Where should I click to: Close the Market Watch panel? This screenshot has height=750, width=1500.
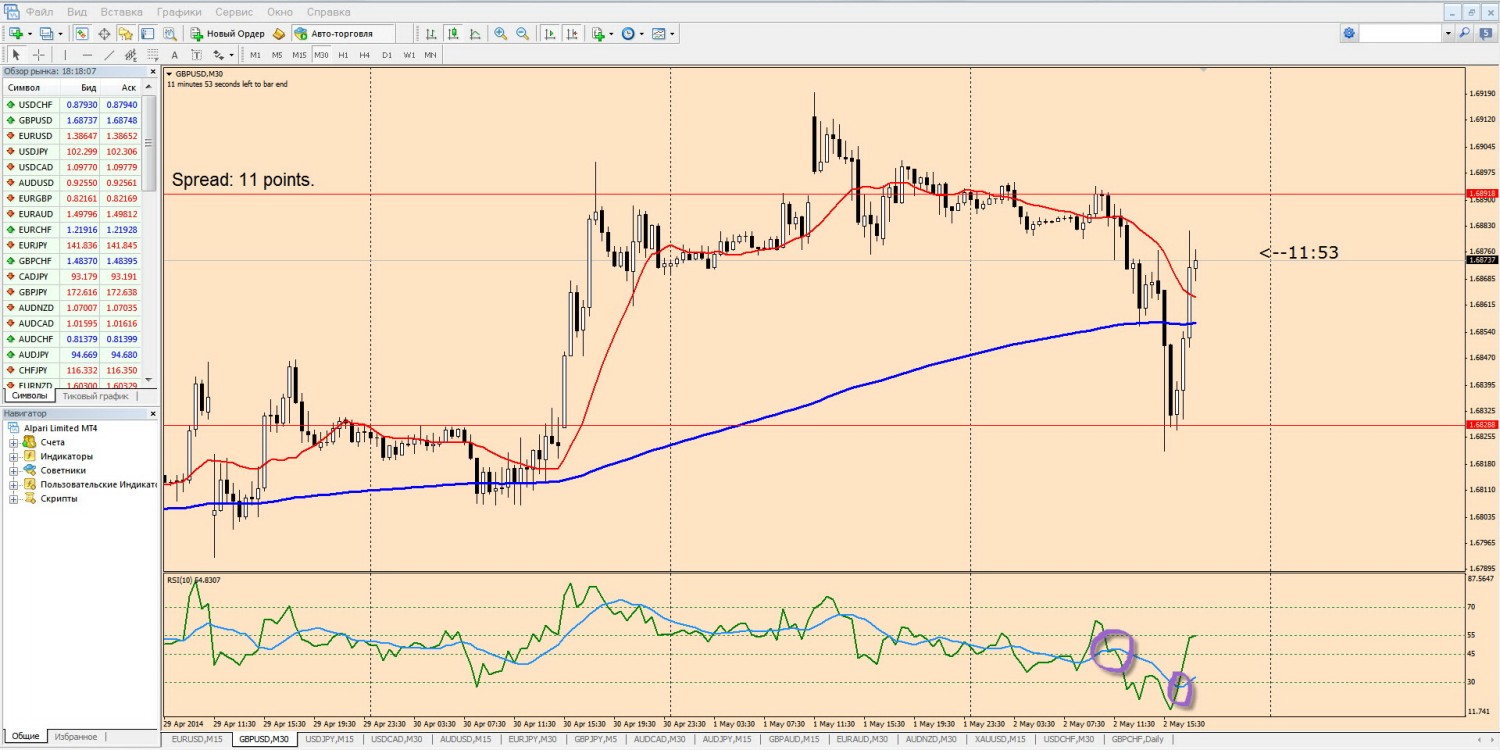click(x=153, y=72)
